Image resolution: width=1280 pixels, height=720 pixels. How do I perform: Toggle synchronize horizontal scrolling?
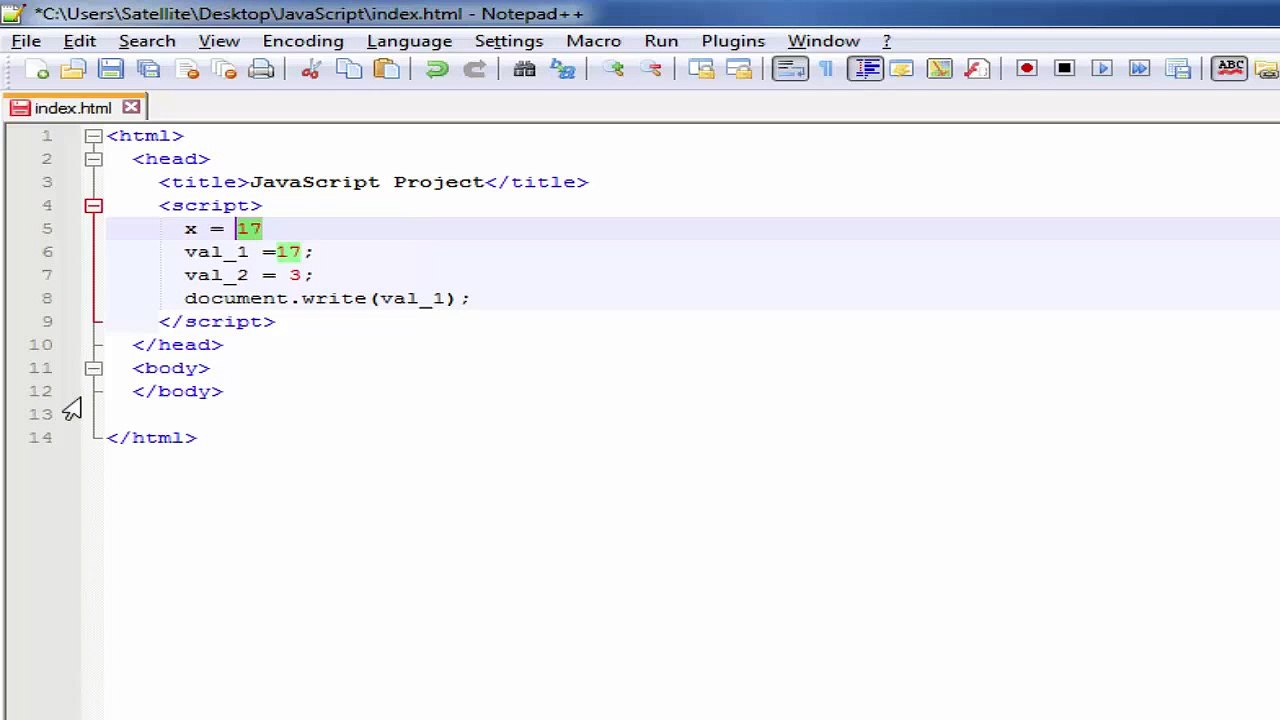click(739, 69)
